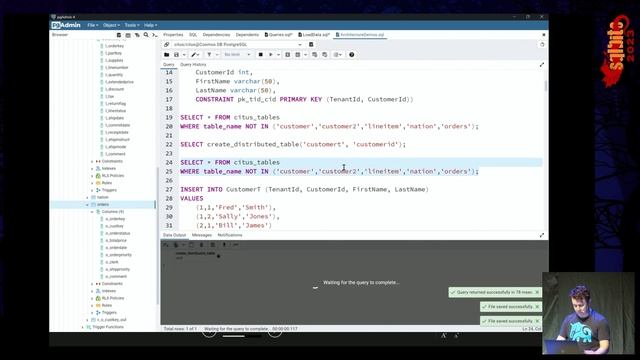Image resolution: width=640 pixels, height=360 pixels.
Task: Stop the running query
Action: point(260,55)
